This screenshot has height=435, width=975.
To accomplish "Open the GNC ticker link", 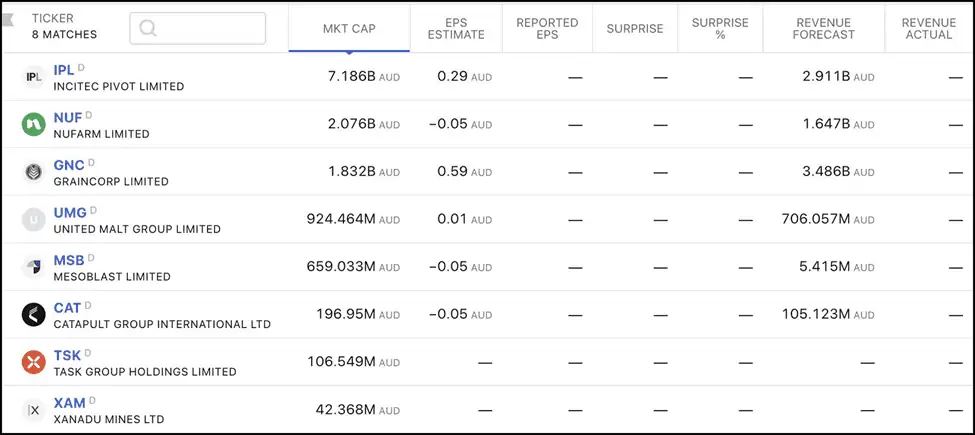I will pyautogui.click(x=69, y=165).
